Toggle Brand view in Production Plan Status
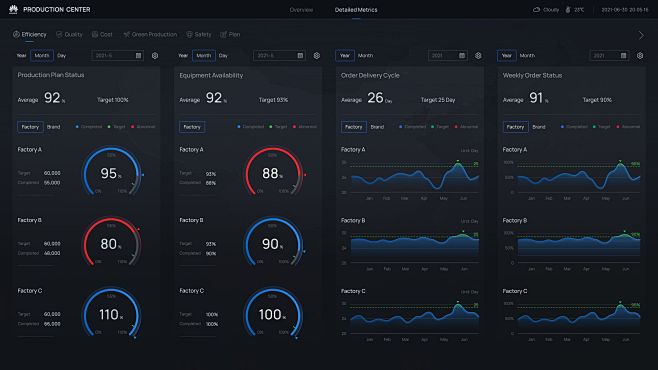Viewport: 658px width, 370px height. click(53, 127)
